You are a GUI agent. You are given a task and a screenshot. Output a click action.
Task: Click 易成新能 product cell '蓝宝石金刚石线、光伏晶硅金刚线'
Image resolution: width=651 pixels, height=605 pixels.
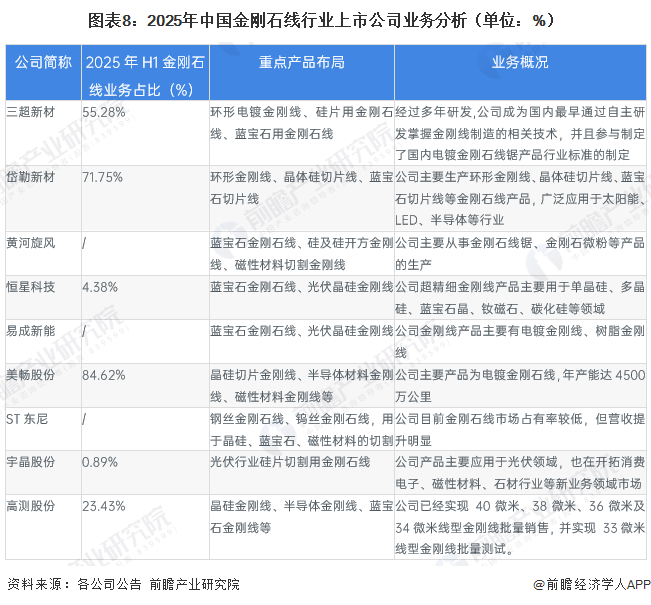pyautogui.click(x=302, y=331)
